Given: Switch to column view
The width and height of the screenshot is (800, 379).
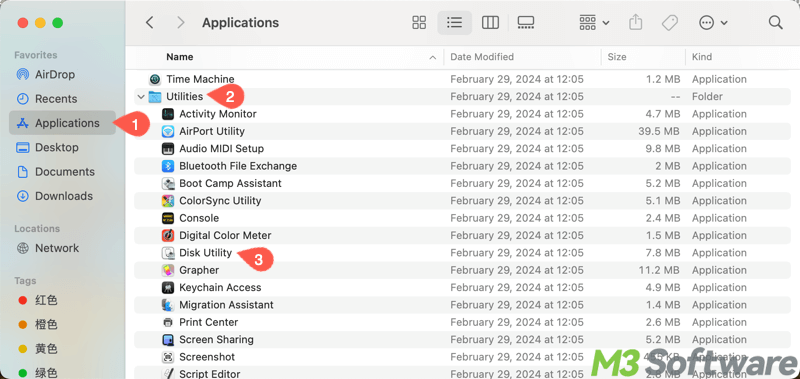Looking at the screenshot, I should [490, 22].
